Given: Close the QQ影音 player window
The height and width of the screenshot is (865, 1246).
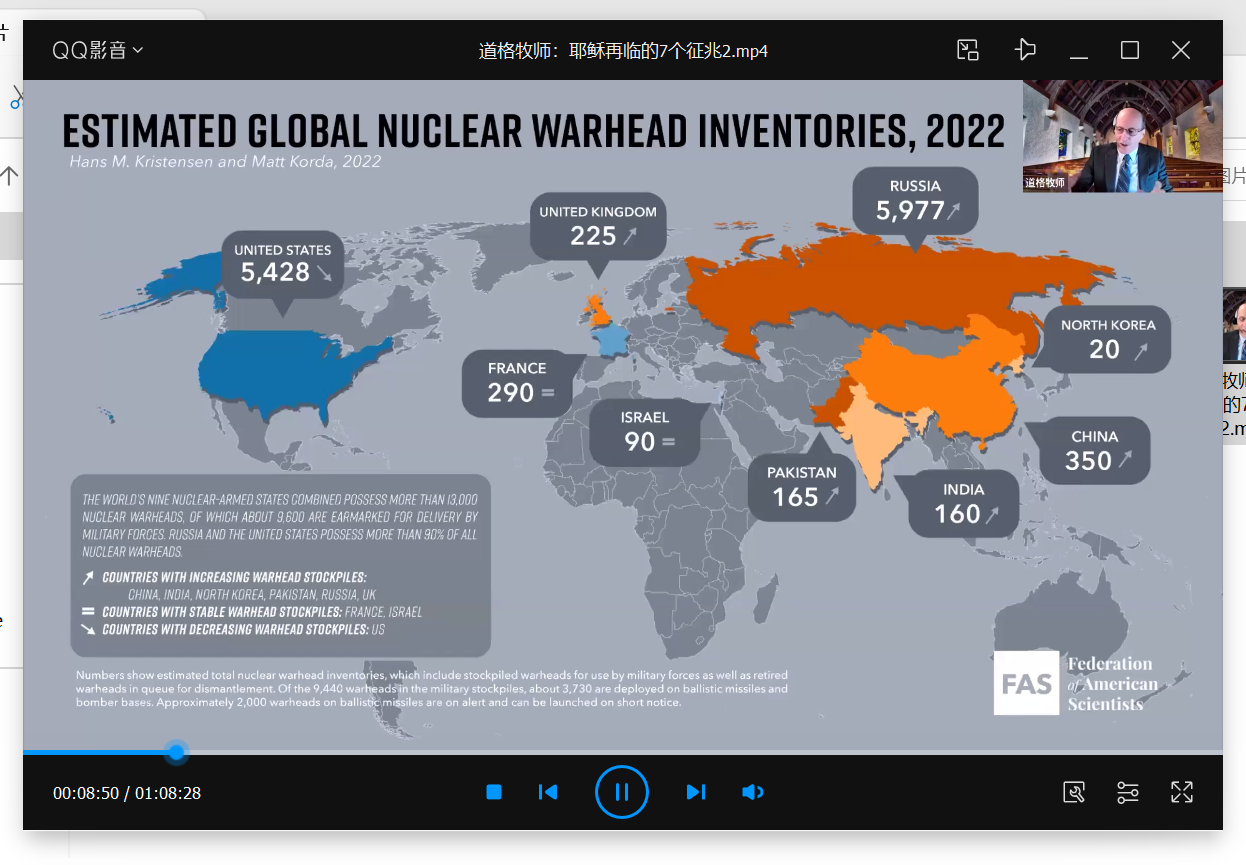Looking at the screenshot, I should click(x=1181, y=50).
